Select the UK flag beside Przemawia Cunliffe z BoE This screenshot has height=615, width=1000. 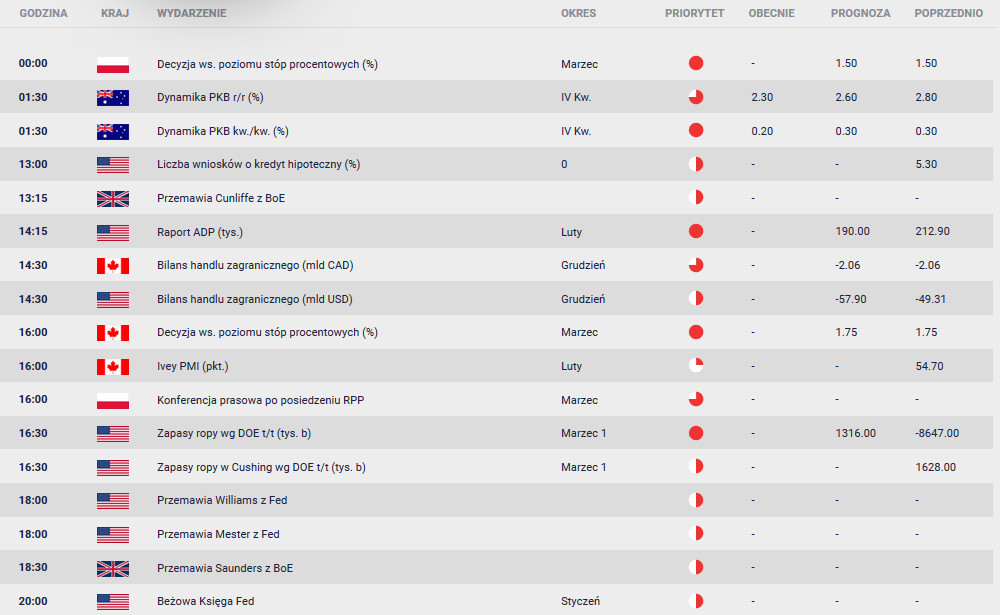pyautogui.click(x=113, y=198)
